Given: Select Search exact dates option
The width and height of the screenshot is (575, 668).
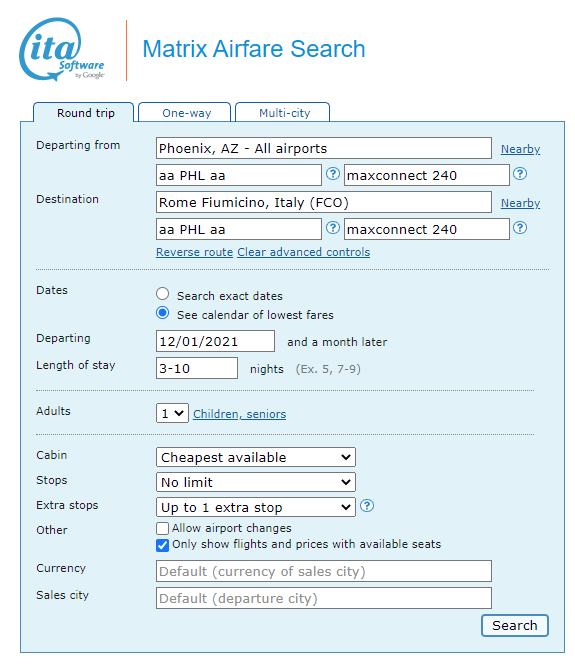Looking at the screenshot, I should pyautogui.click(x=162, y=294).
